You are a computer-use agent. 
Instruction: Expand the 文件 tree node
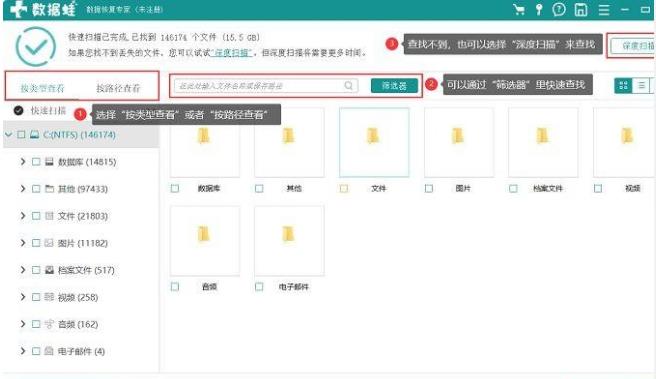click(23, 216)
